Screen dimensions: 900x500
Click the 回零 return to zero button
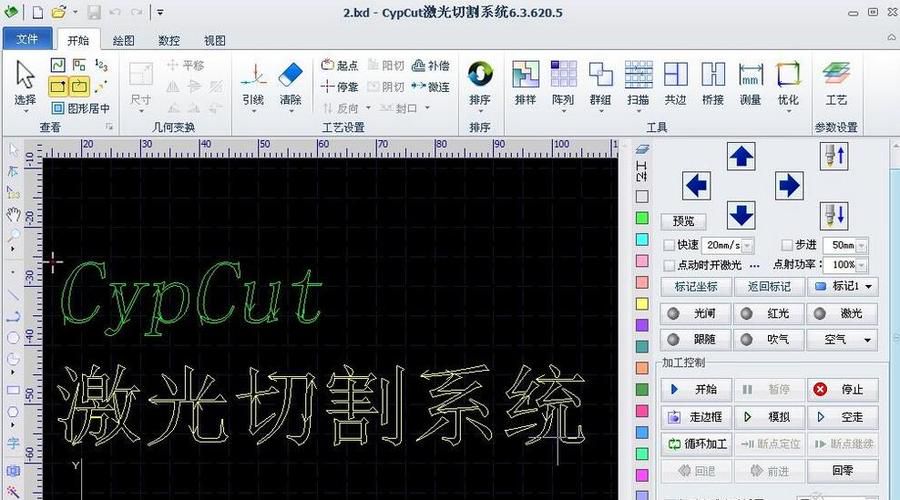click(x=843, y=471)
